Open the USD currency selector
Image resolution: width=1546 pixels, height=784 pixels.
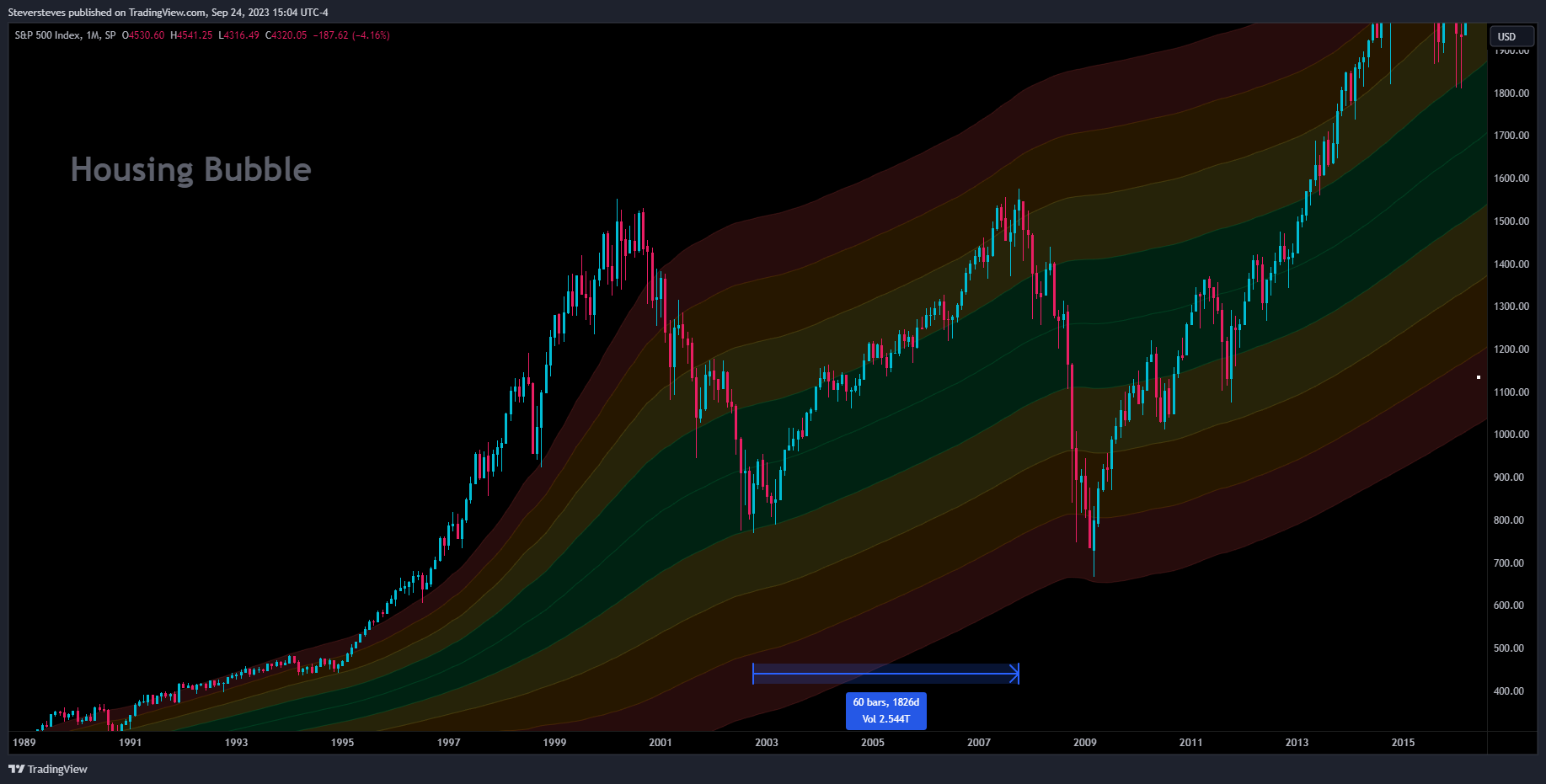tap(1511, 36)
